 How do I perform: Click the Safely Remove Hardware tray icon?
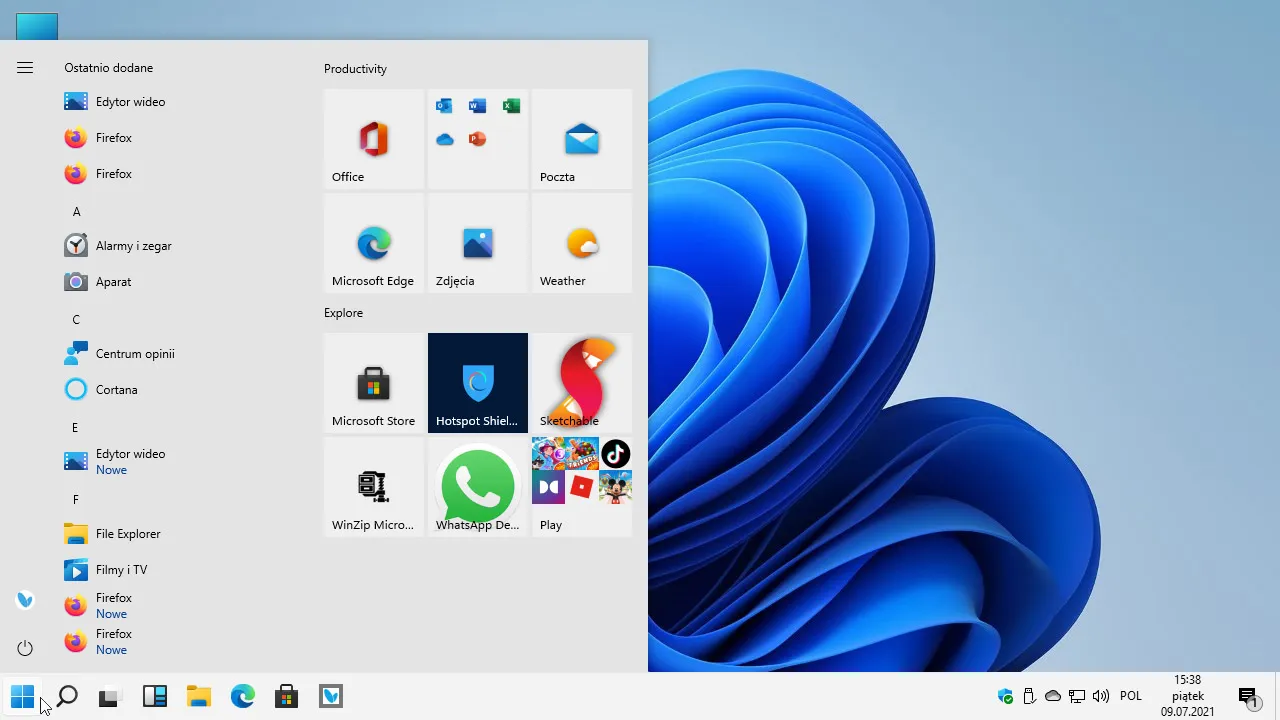[x=1029, y=696]
